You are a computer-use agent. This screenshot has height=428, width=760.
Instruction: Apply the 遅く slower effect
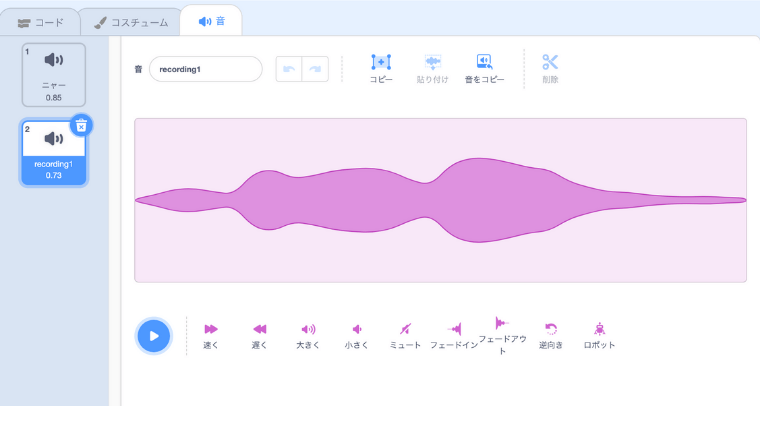click(x=259, y=336)
